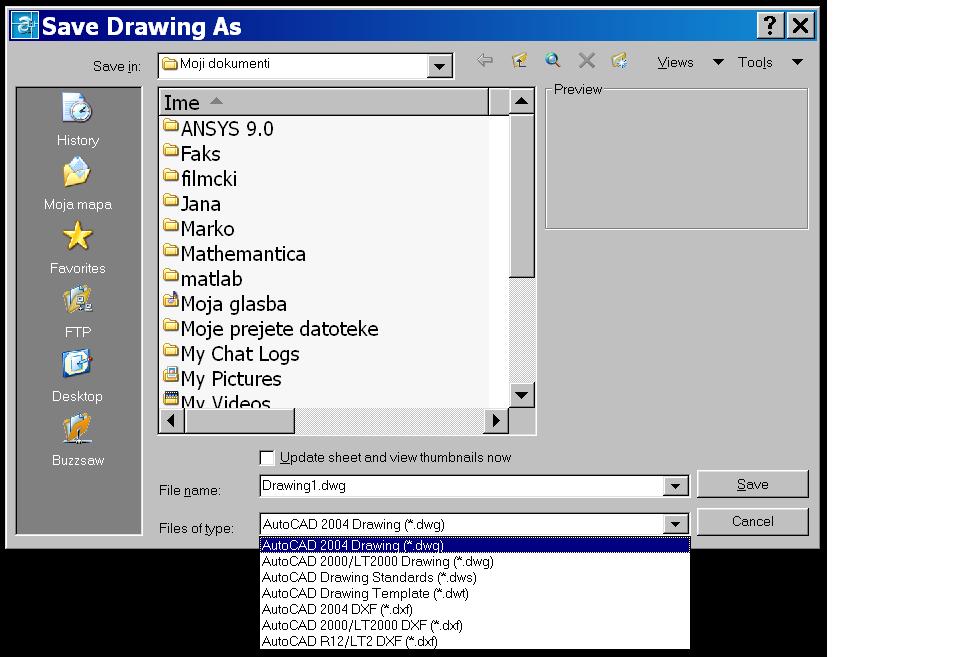Screen dimensions: 960x657
Task: Close the Save Drawing As dialog
Action: (x=801, y=26)
